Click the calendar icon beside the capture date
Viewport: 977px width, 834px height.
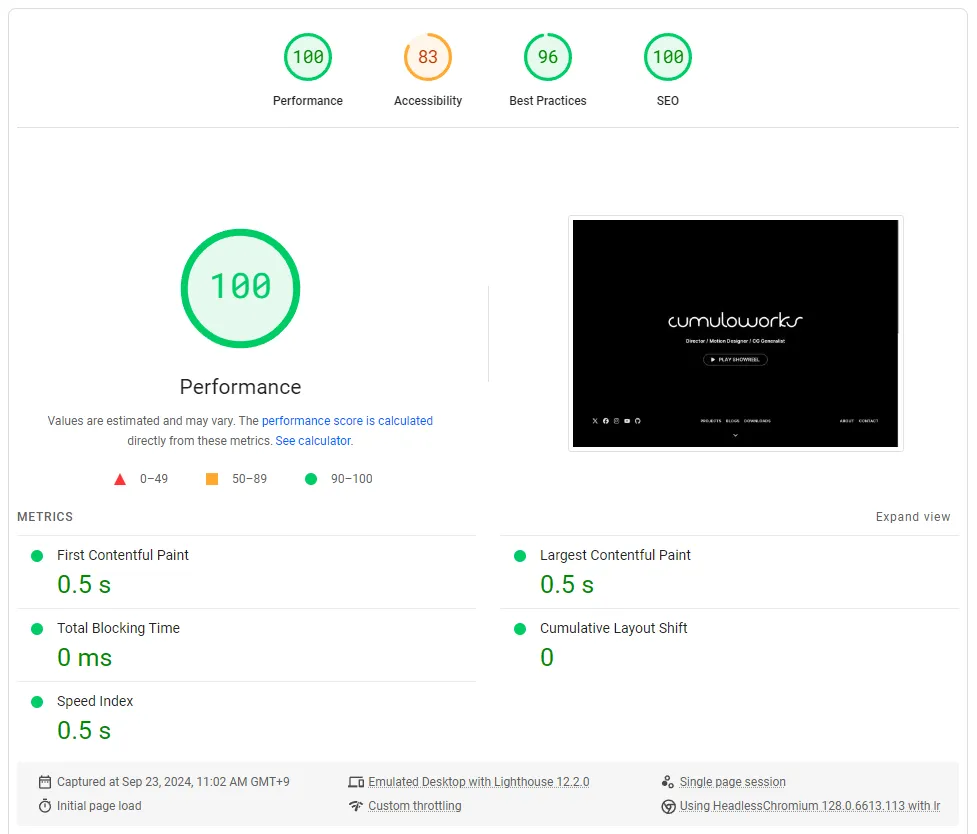click(x=45, y=782)
